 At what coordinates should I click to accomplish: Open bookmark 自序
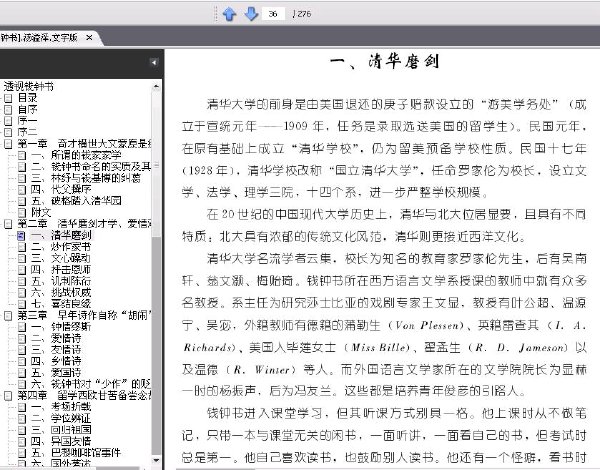27,109
